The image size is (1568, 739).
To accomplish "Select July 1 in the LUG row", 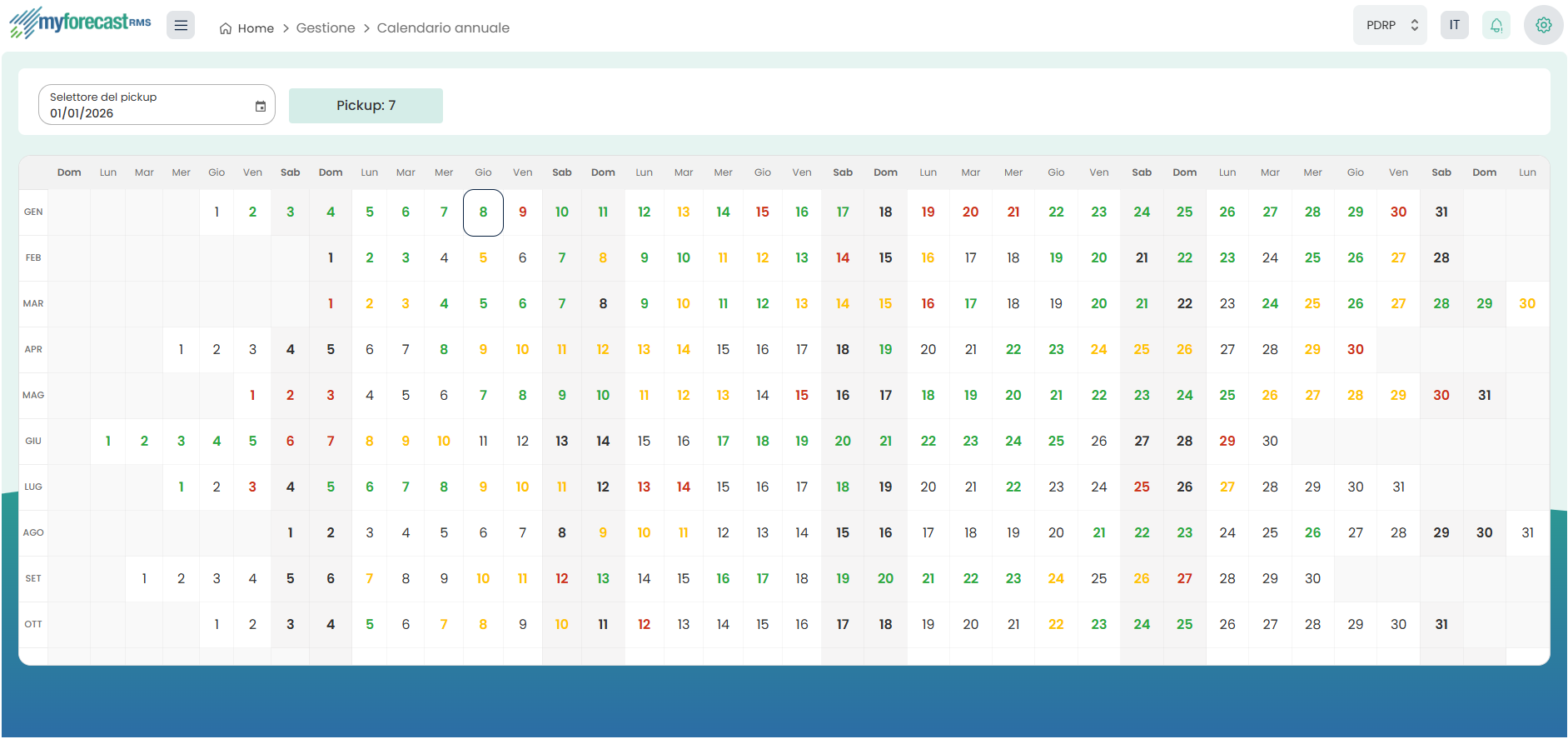I will 181,487.
